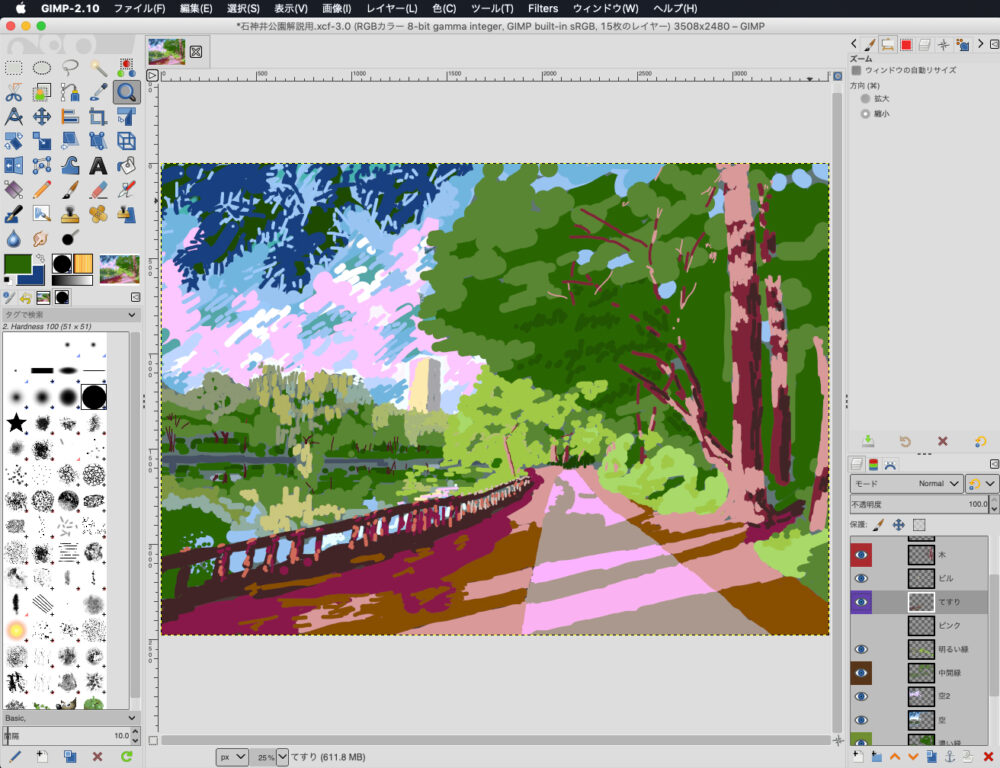The width and height of the screenshot is (1000, 768).
Task: Activate the Eraser tool
Action: (x=98, y=190)
